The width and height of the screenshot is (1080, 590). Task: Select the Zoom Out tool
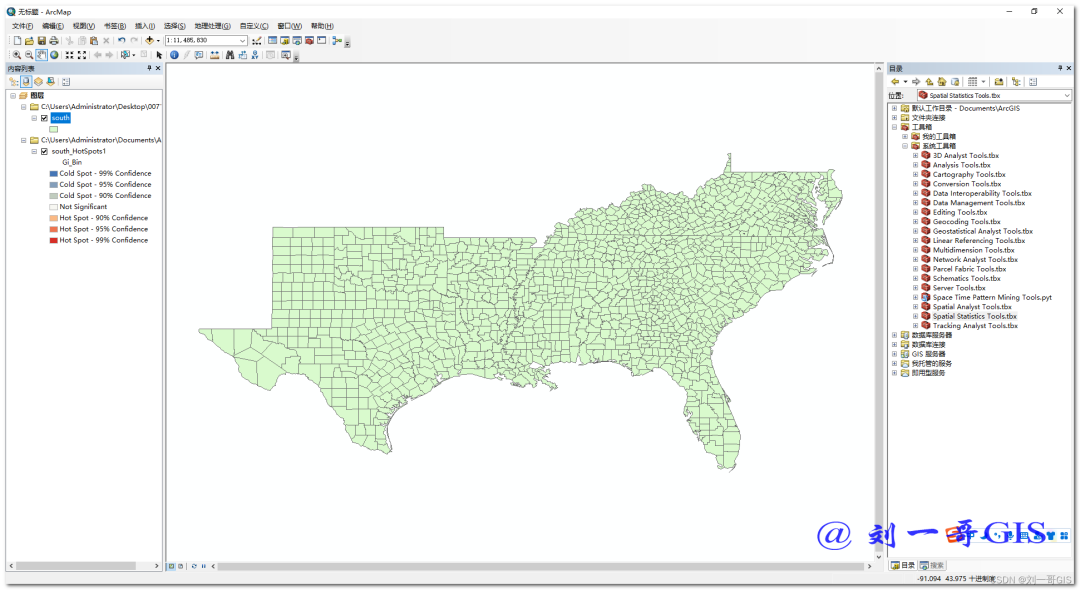tap(29, 55)
